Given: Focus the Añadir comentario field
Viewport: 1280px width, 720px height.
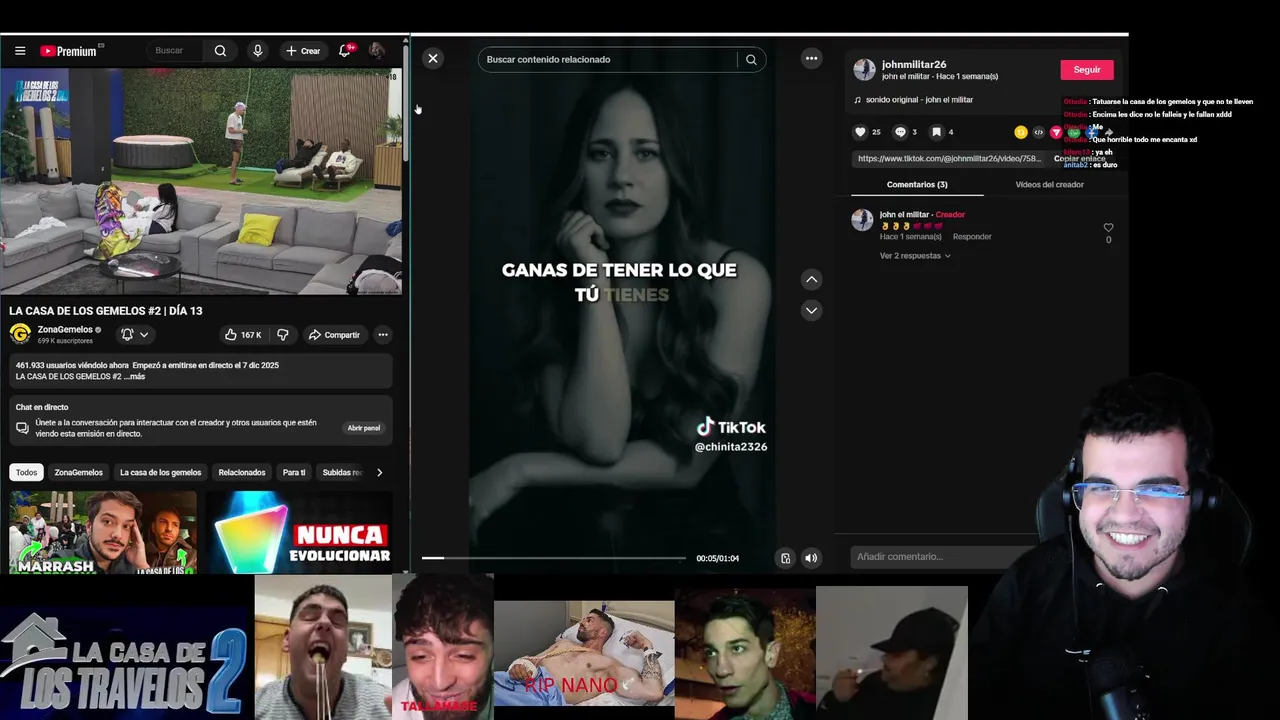Looking at the screenshot, I should tap(944, 557).
